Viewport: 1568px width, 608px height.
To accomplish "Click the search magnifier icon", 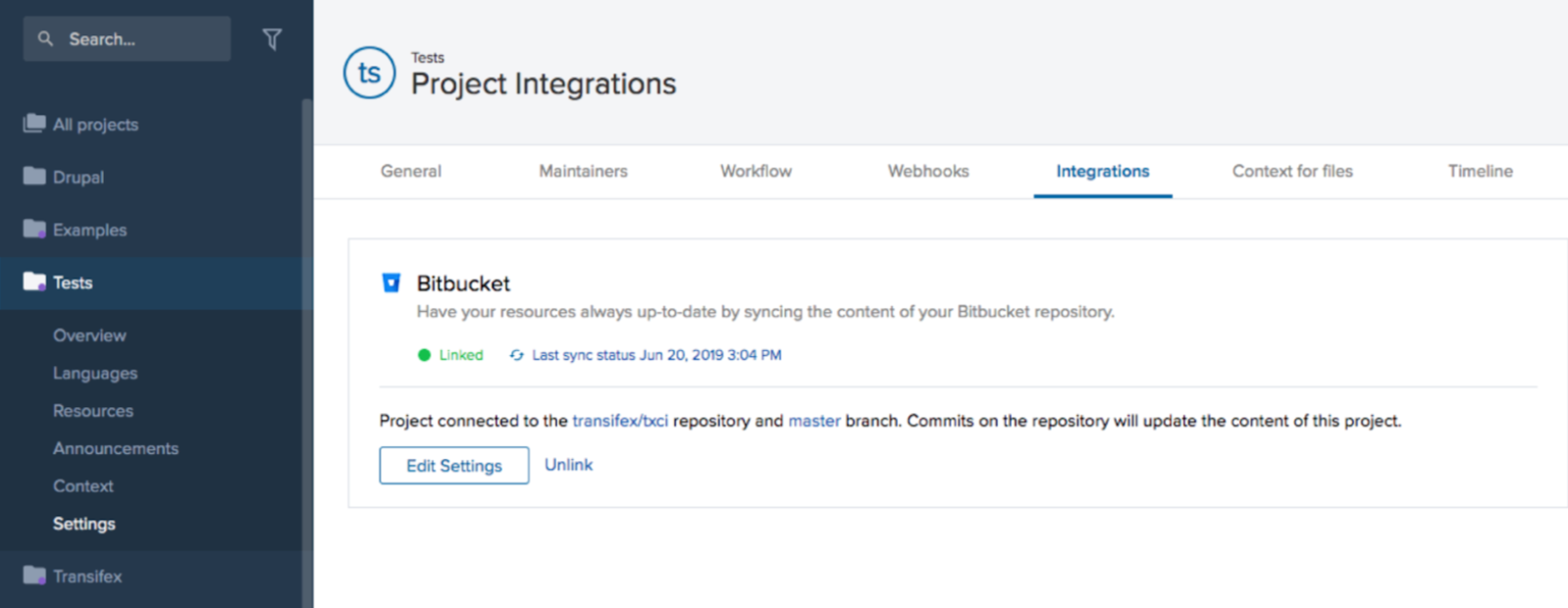I will [x=45, y=39].
